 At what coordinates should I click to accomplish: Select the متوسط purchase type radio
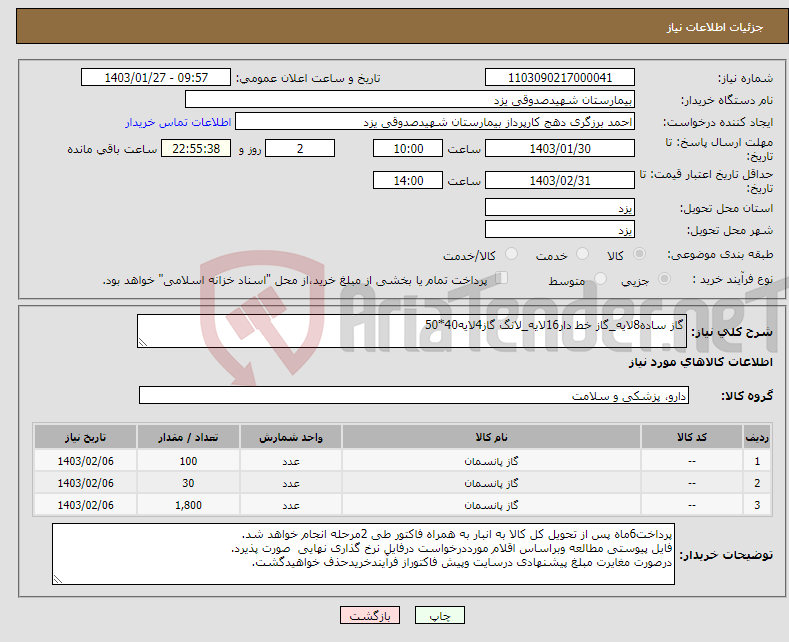(x=600, y=279)
